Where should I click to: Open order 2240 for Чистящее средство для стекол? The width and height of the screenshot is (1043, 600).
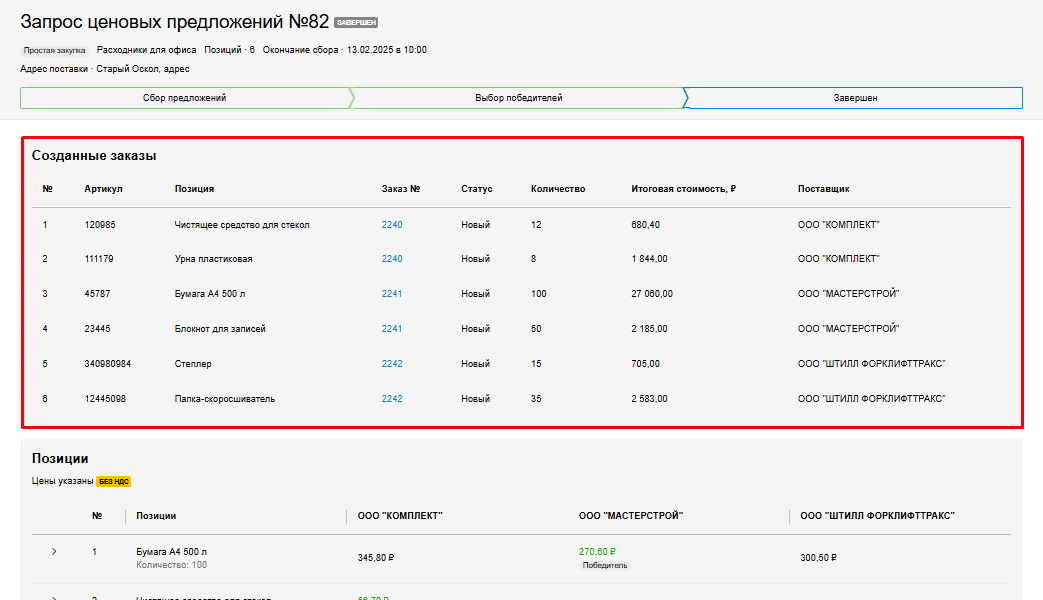pyautogui.click(x=392, y=225)
